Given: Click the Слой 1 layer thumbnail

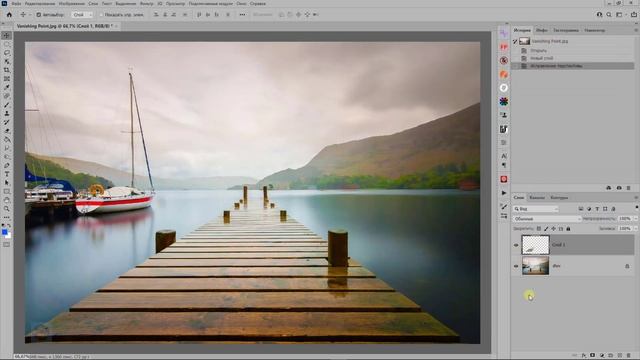Looking at the screenshot, I should coord(536,245).
